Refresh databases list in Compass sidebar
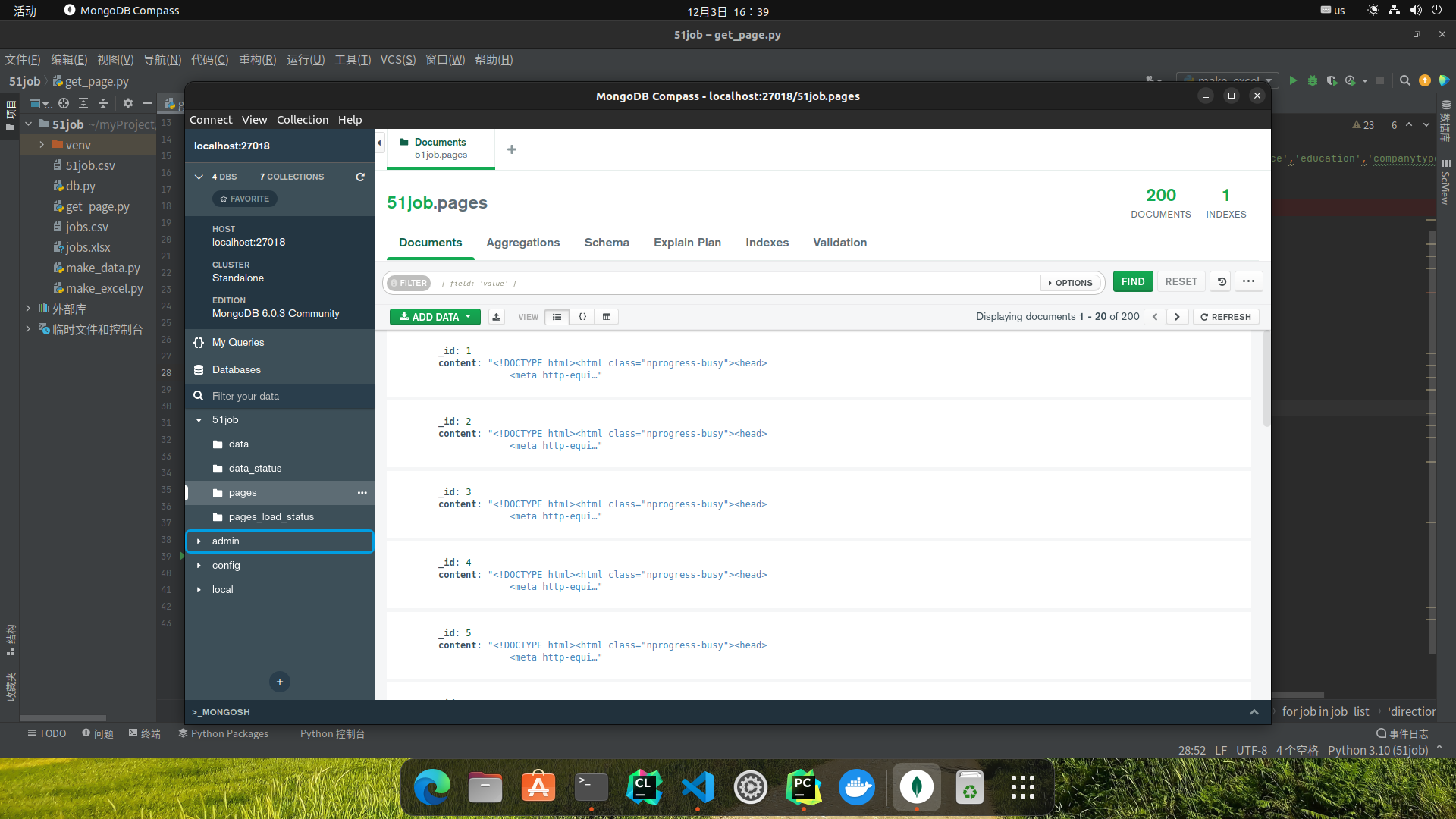The height and width of the screenshot is (819, 1456). 360,177
